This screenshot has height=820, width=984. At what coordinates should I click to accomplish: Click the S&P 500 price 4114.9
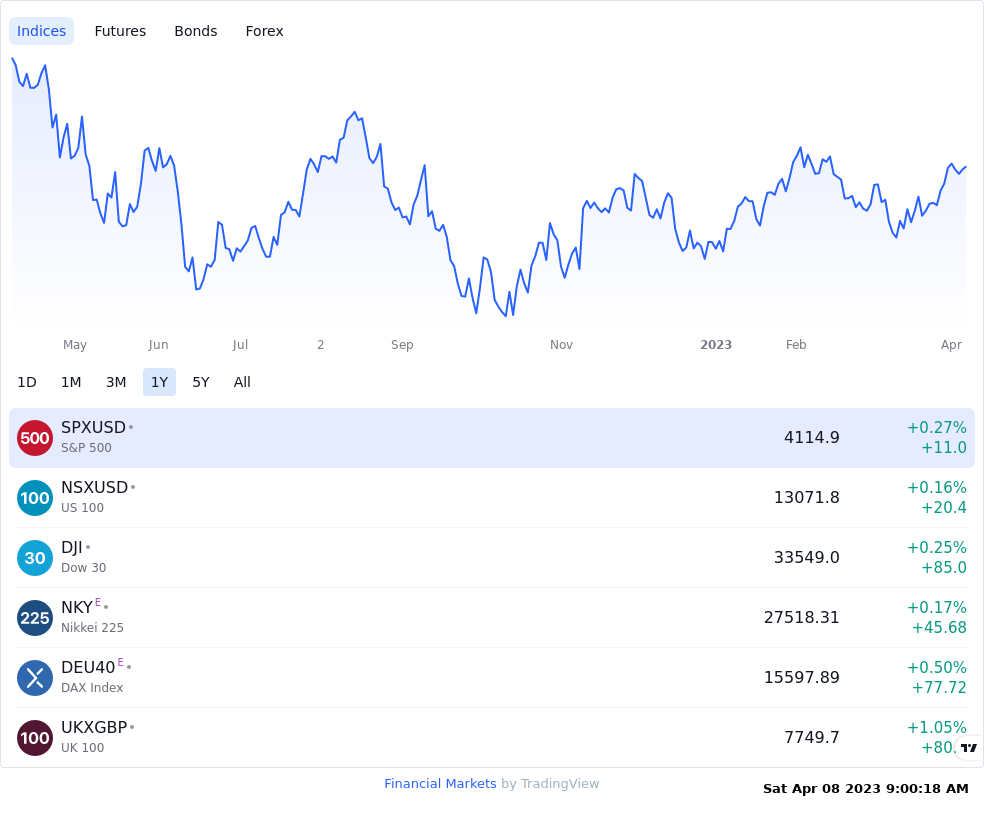tap(811, 437)
